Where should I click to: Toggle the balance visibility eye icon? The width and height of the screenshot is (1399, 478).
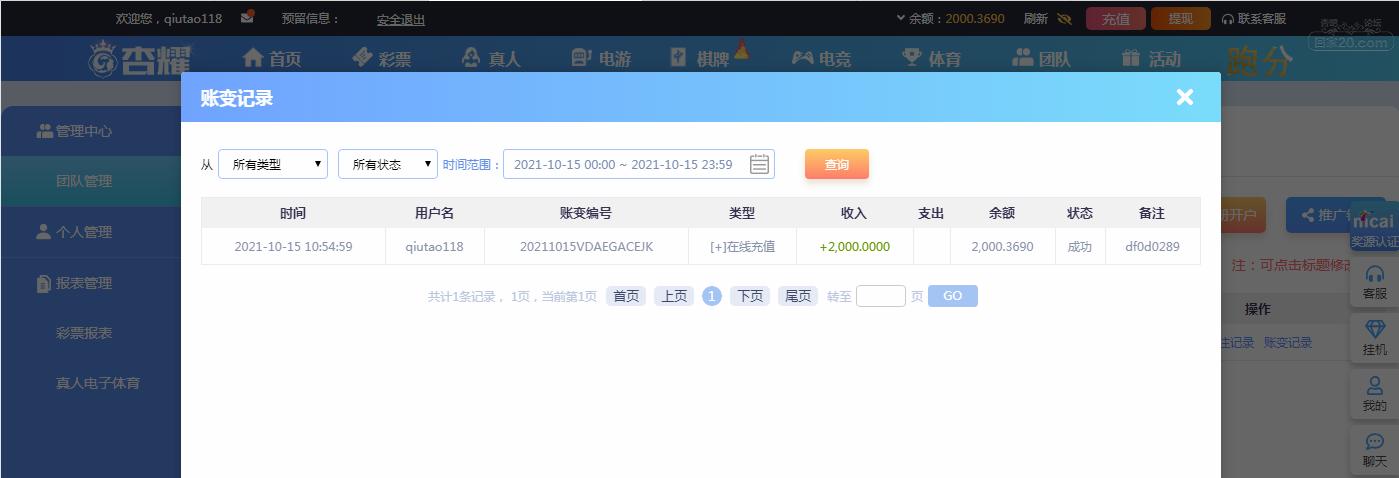(x=1064, y=19)
